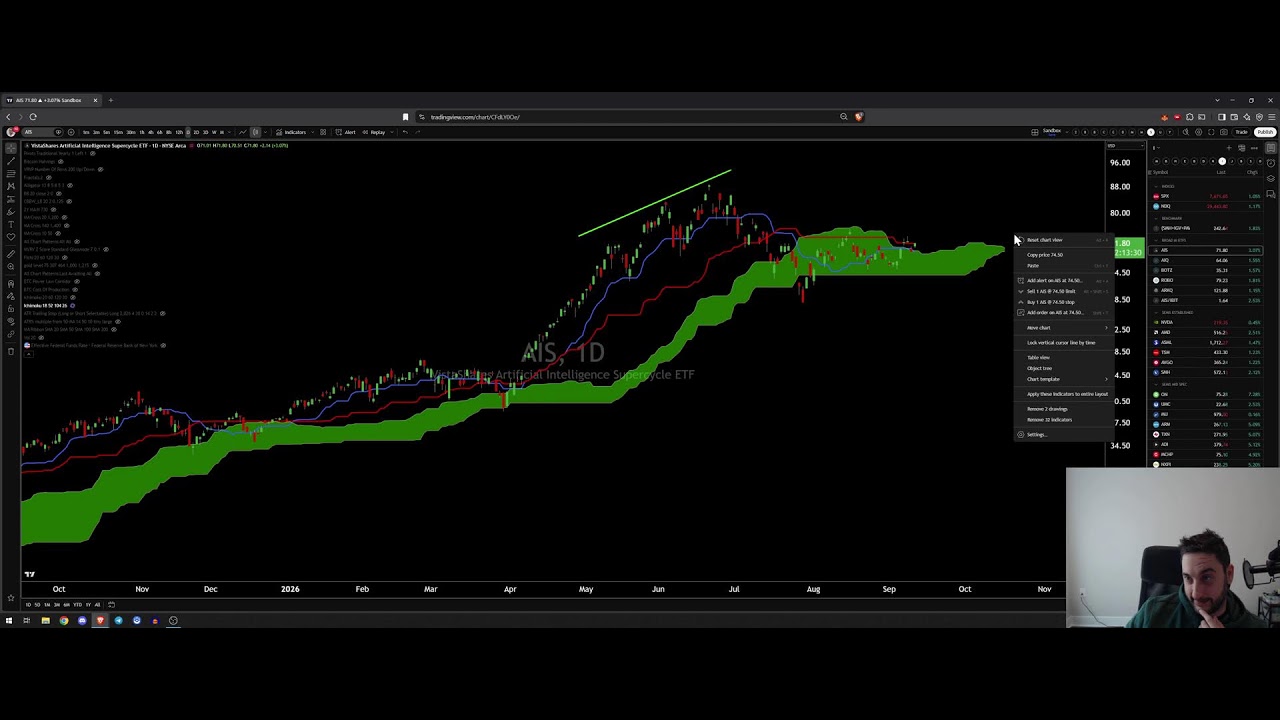Select the trend line drawing tool
The height and width of the screenshot is (720, 1280).
pyautogui.click(x=11, y=160)
